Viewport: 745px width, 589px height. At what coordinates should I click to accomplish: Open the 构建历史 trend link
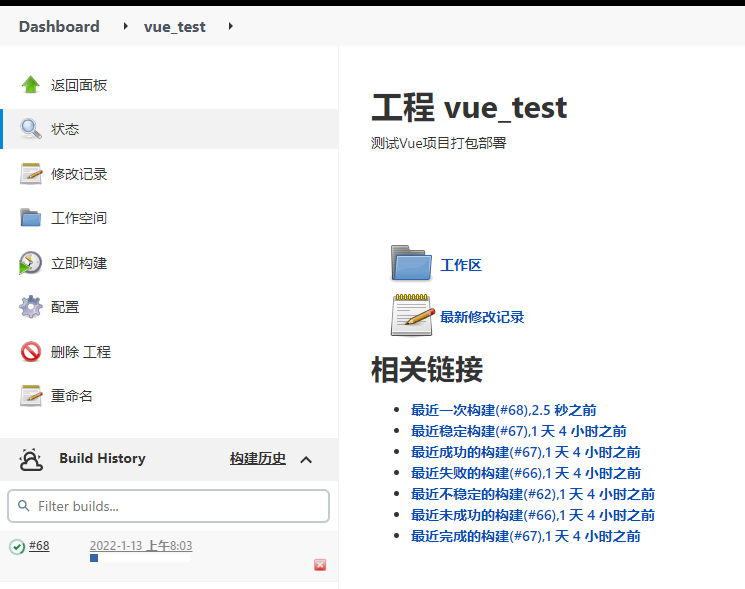[x=258, y=458]
